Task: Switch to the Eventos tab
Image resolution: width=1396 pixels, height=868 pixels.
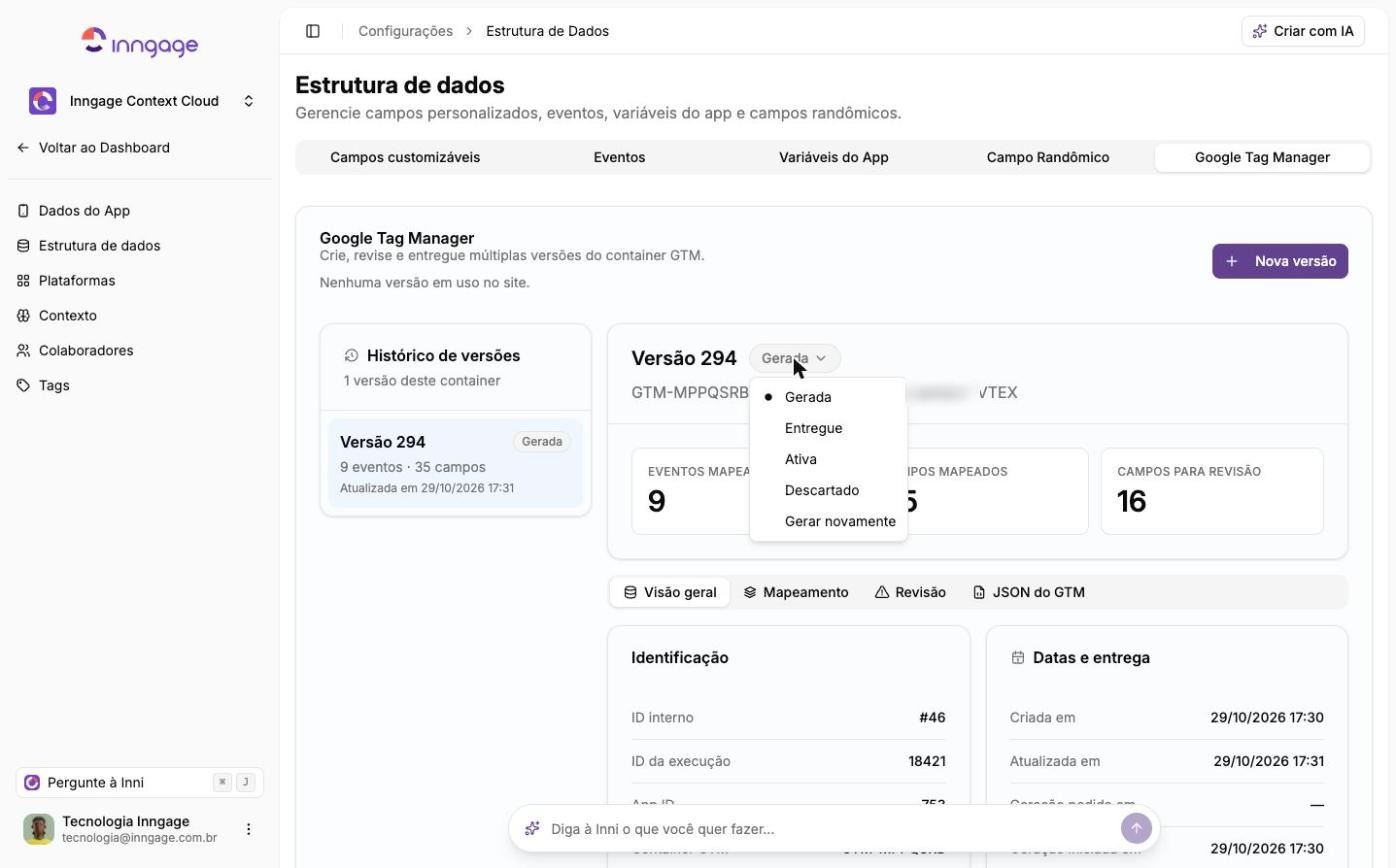Action: (619, 157)
